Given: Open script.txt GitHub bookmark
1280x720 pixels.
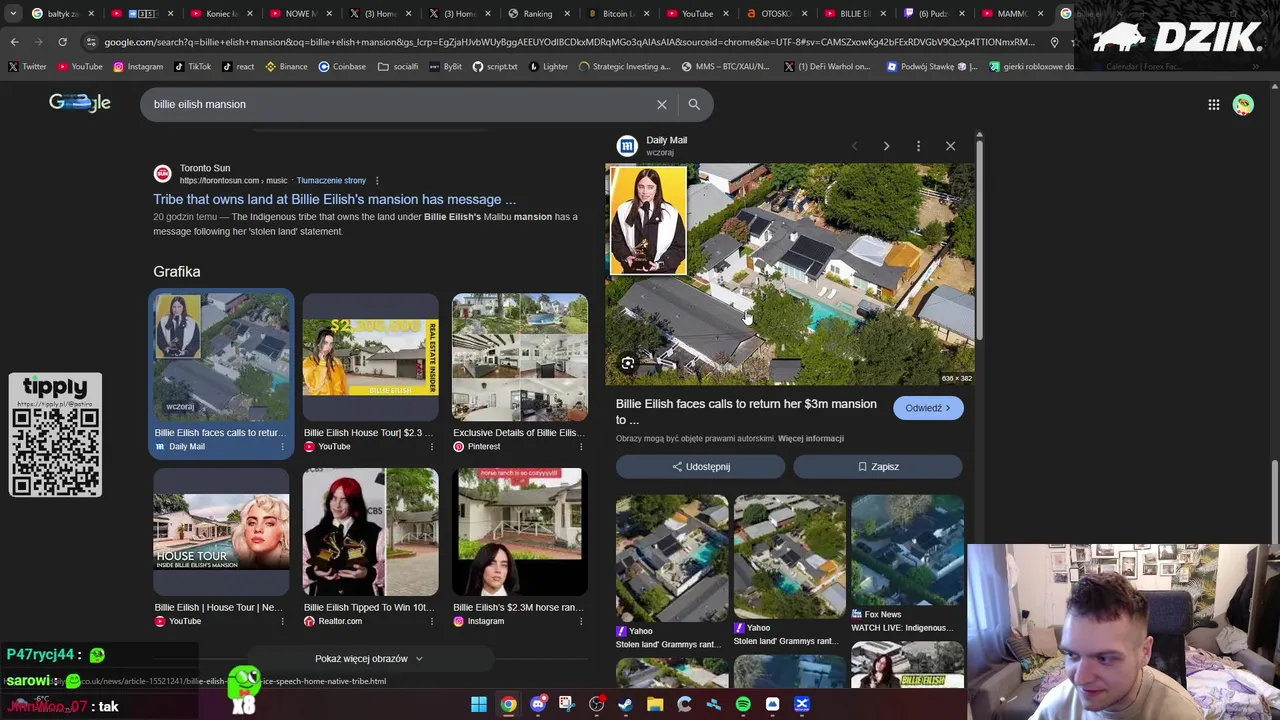Looking at the screenshot, I should pyautogui.click(x=495, y=67).
